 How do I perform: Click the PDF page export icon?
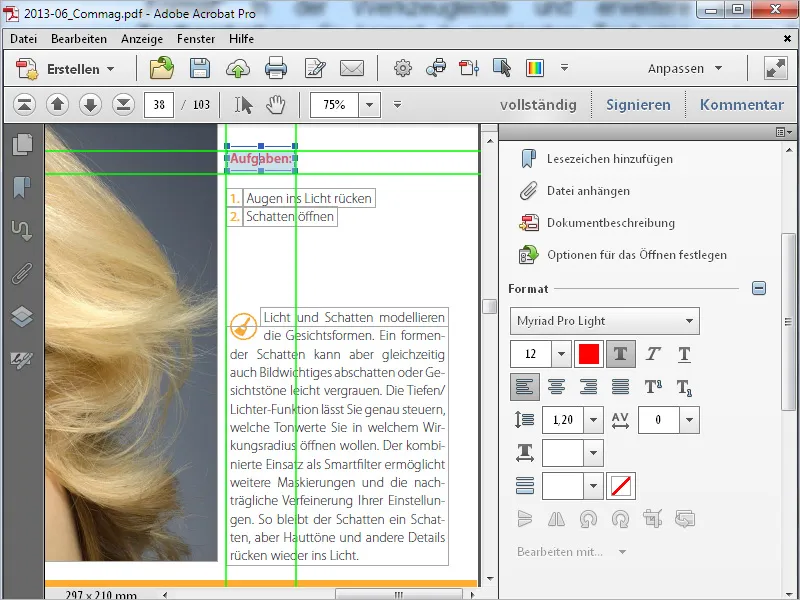click(x=469, y=68)
